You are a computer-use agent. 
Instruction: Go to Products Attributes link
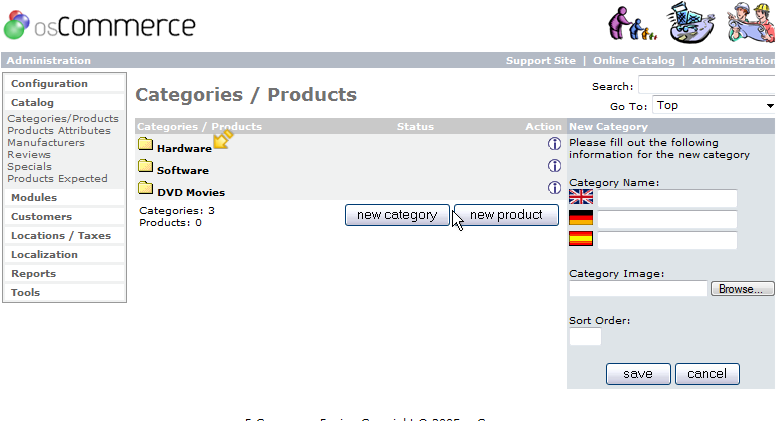point(59,131)
